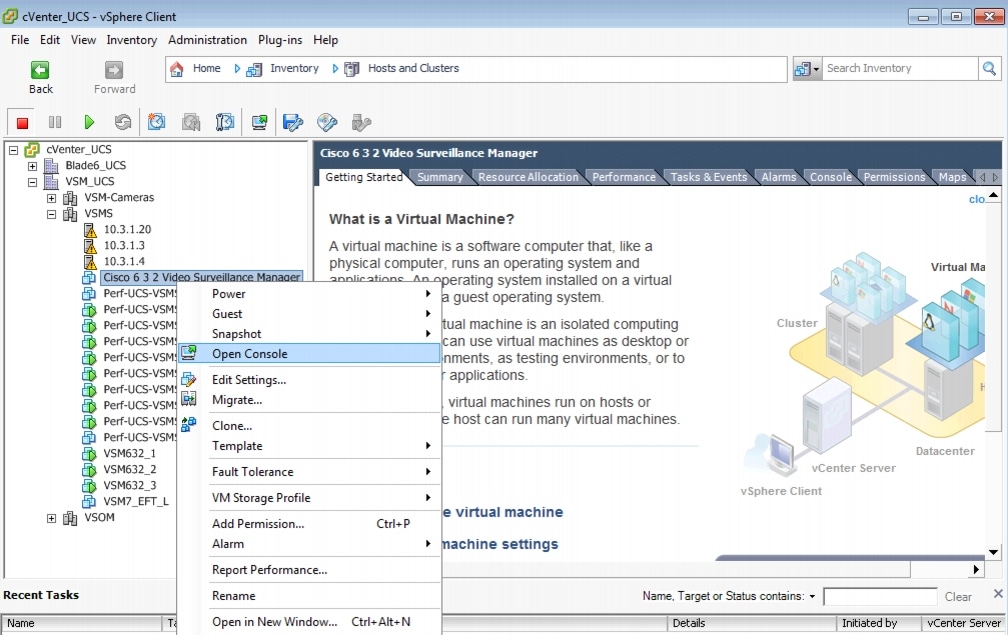The width and height of the screenshot is (1008, 639).
Task: Revert to current snapshot via toolbar icon
Action: [190, 121]
